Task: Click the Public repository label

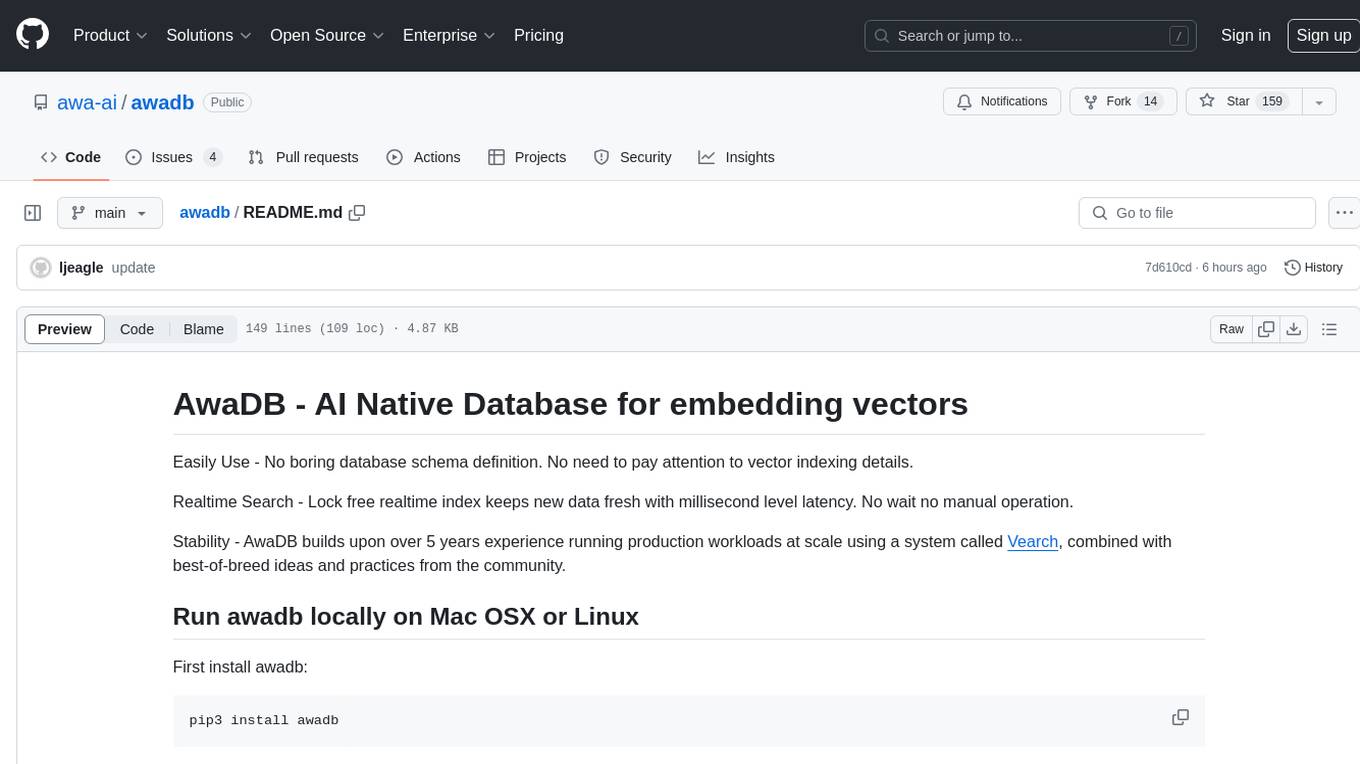Action: 227,102
